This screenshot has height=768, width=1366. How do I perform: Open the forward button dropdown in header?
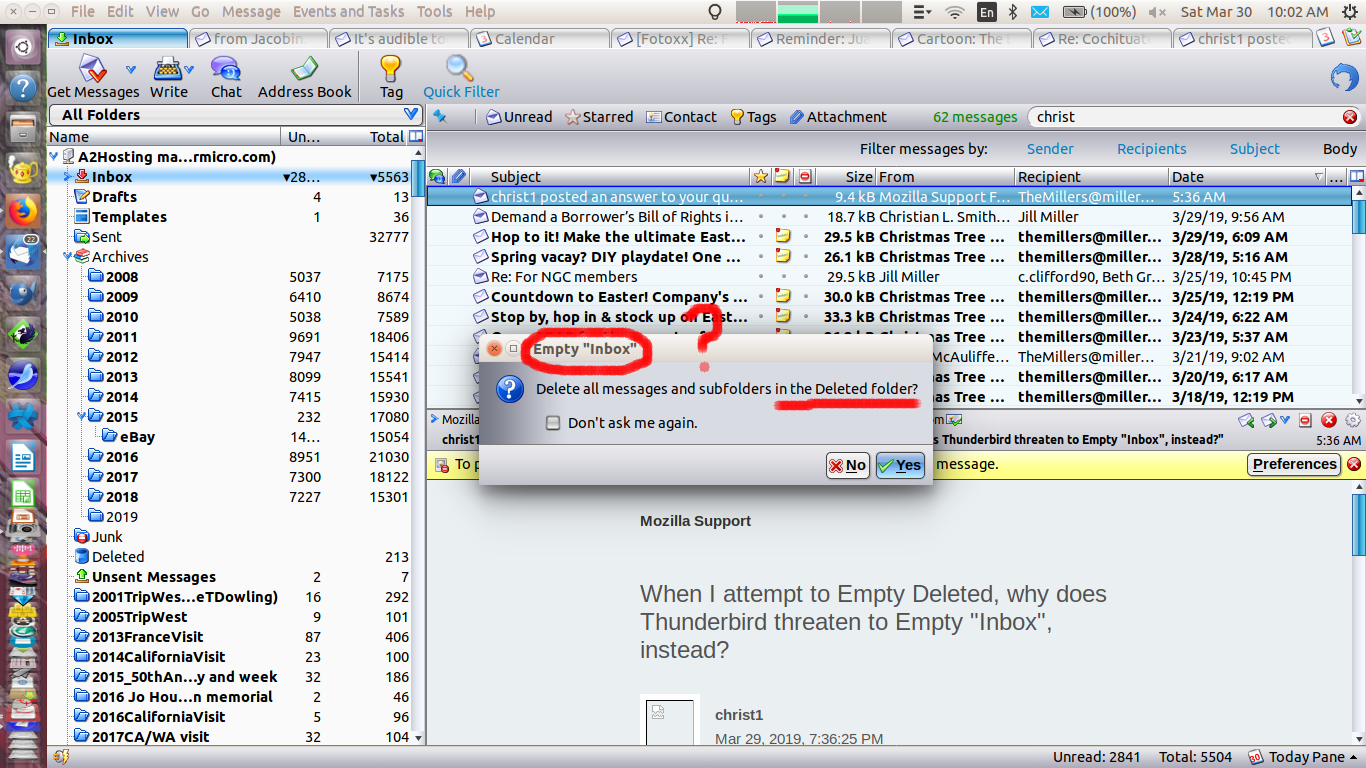(1285, 421)
